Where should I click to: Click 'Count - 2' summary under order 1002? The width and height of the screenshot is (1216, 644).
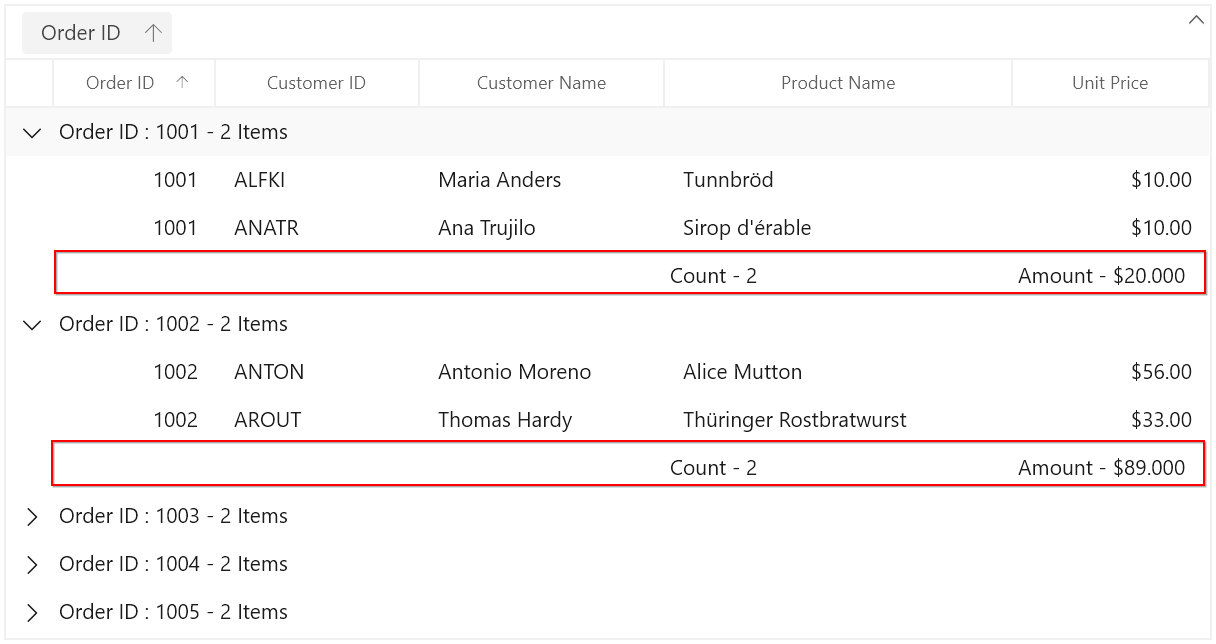pyautogui.click(x=713, y=468)
